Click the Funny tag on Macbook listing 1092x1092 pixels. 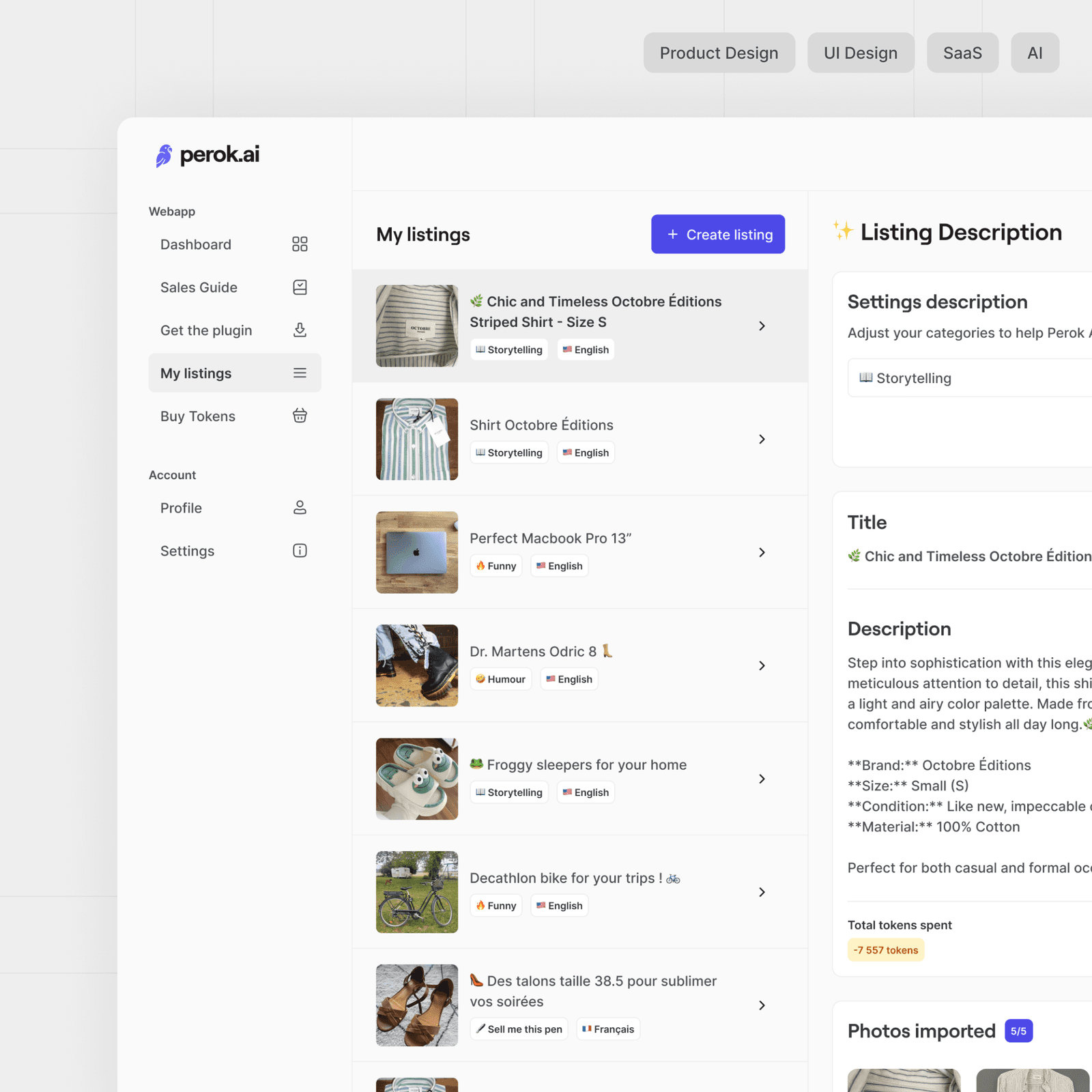point(496,566)
